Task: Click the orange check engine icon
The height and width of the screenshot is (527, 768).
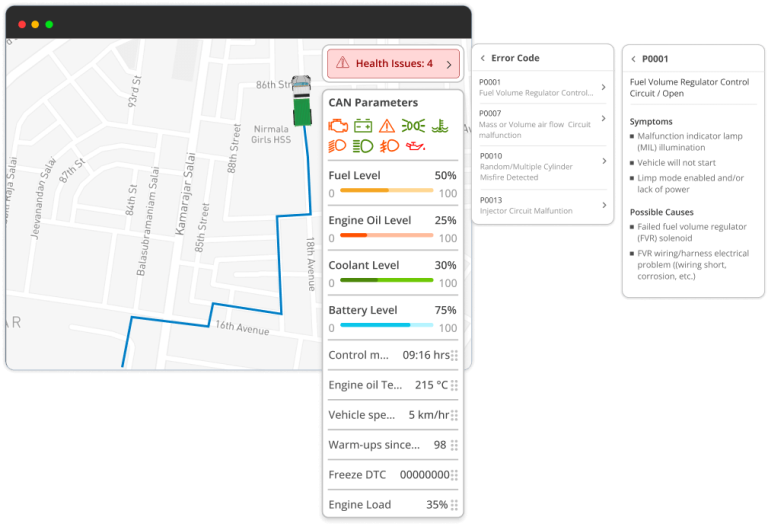Action: (x=337, y=126)
